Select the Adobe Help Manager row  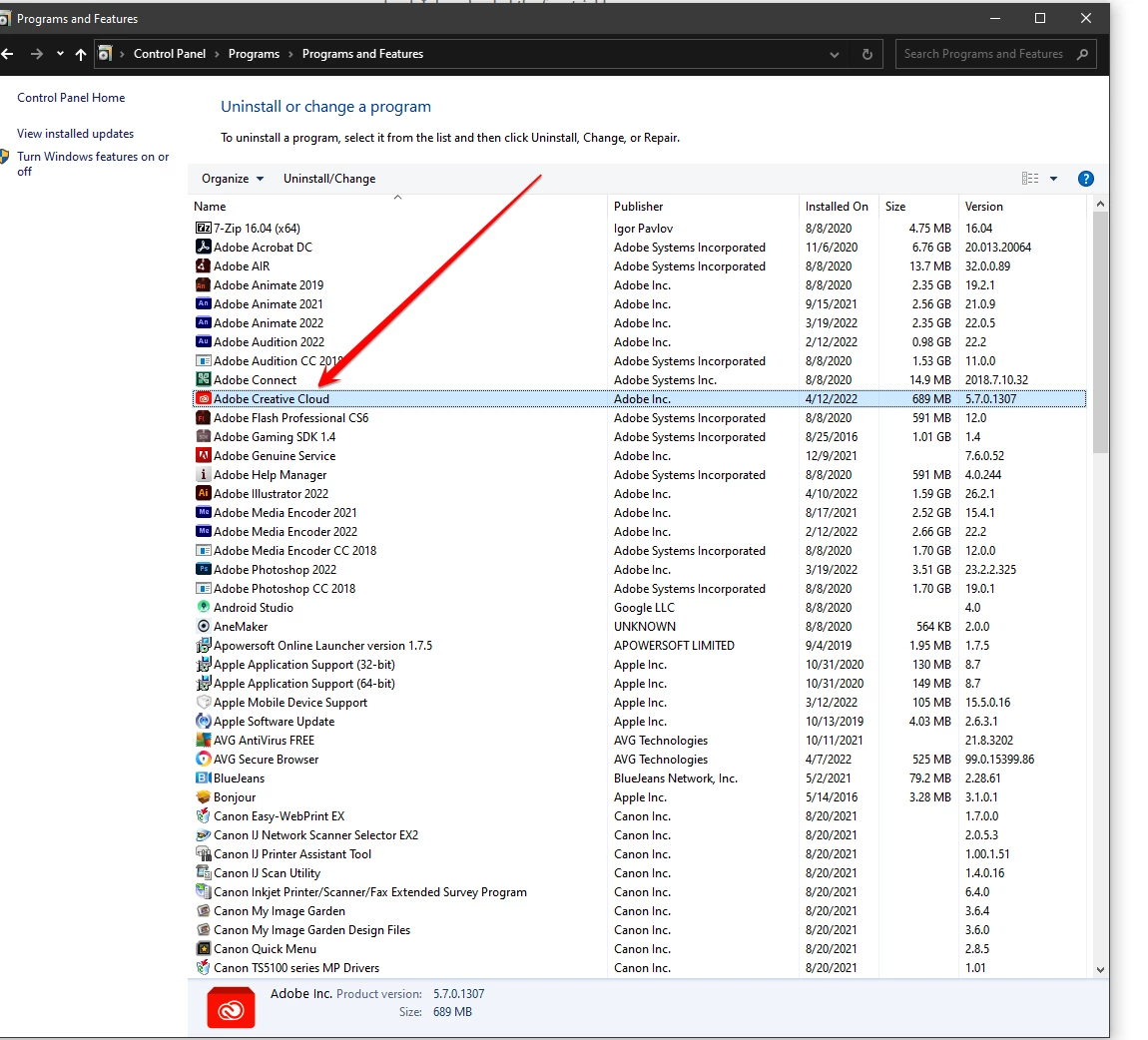[x=639, y=475]
